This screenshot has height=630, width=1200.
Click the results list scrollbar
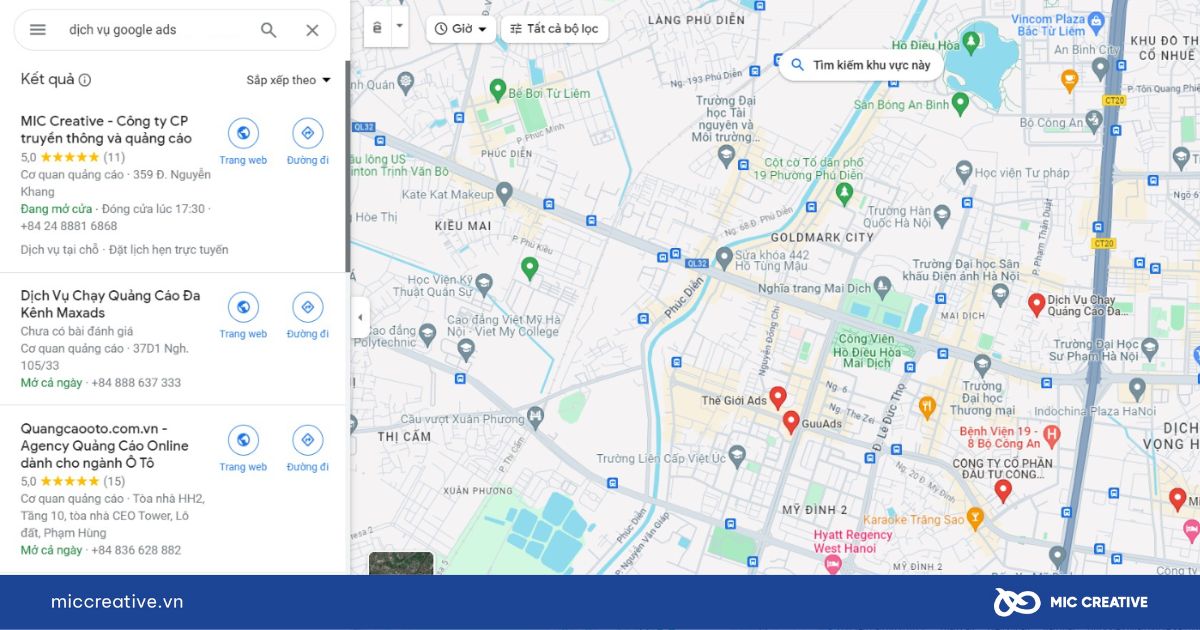pyautogui.click(x=347, y=165)
